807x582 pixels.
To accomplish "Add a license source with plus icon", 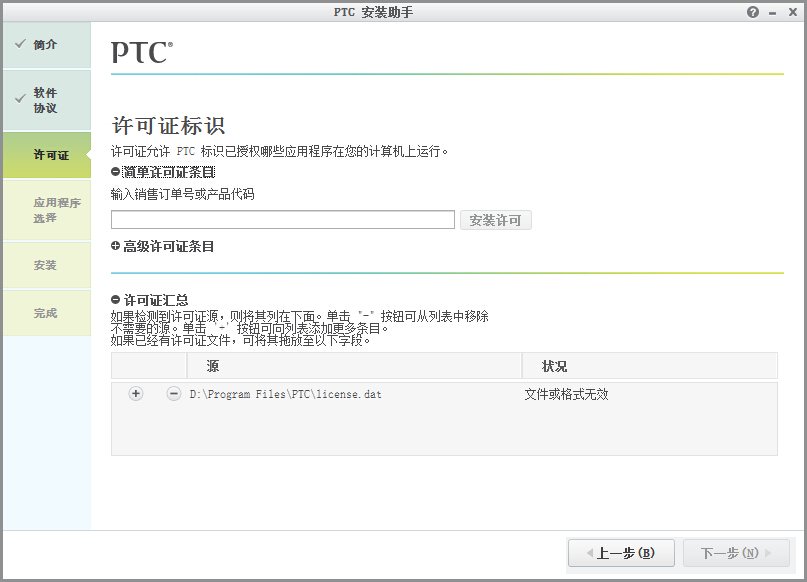I will coord(135,394).
